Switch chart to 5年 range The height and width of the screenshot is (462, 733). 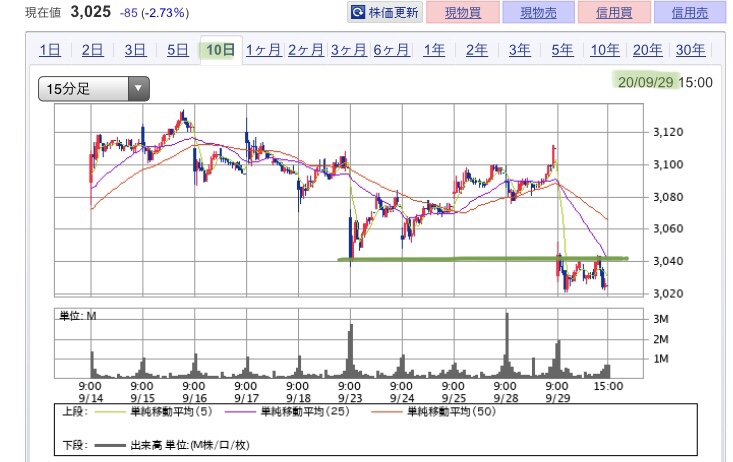(562, 50)
